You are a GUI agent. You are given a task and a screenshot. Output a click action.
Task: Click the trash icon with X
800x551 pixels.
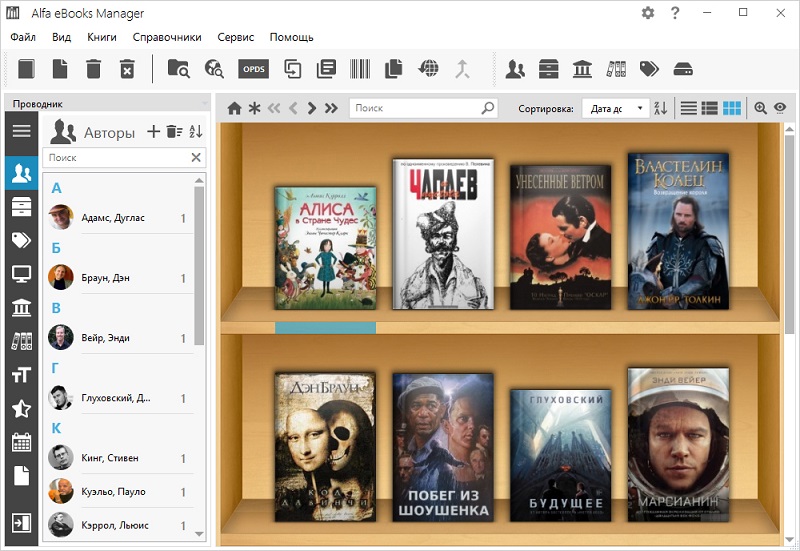(127, 69)
